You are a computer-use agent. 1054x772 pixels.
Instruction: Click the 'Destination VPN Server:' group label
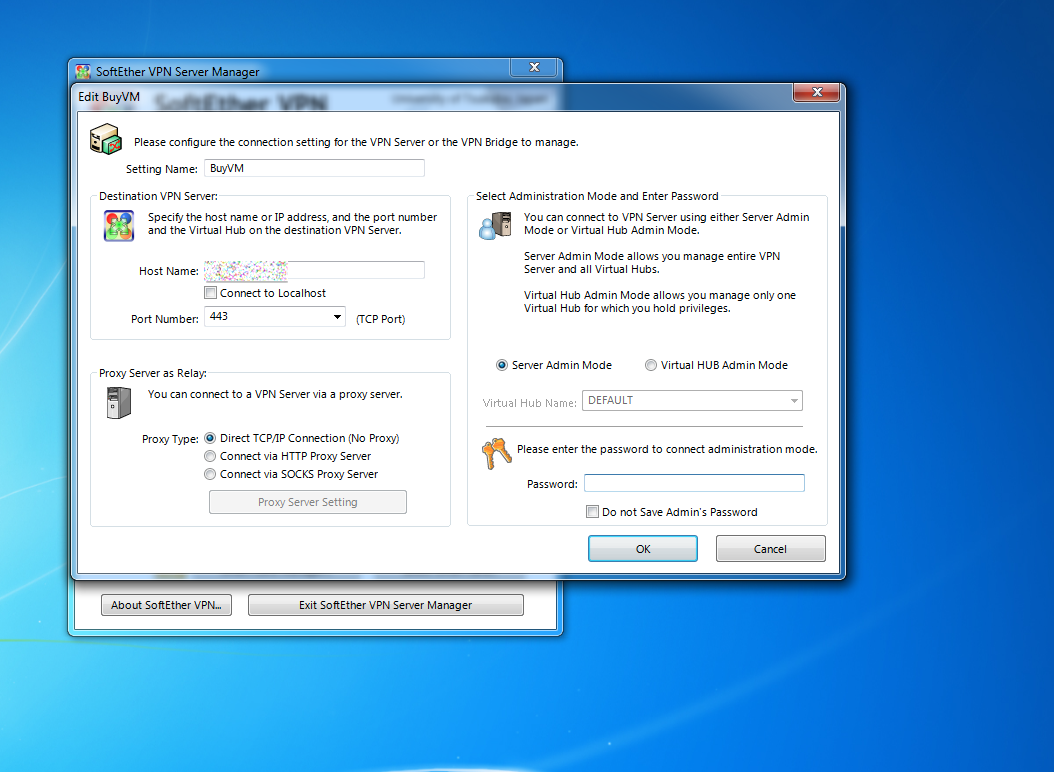tap(159, 196)
